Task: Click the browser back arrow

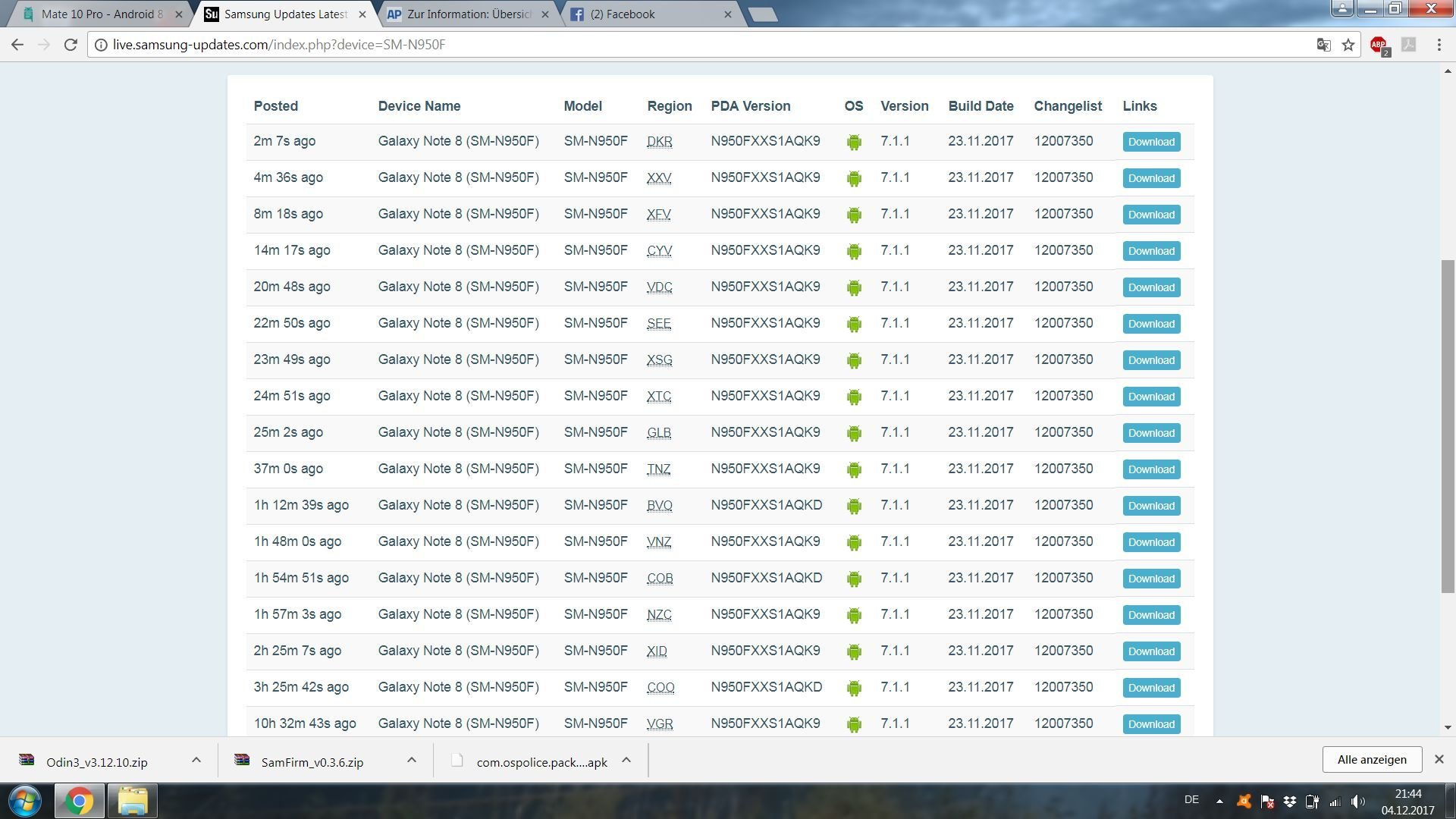Action: pos(17,45)
